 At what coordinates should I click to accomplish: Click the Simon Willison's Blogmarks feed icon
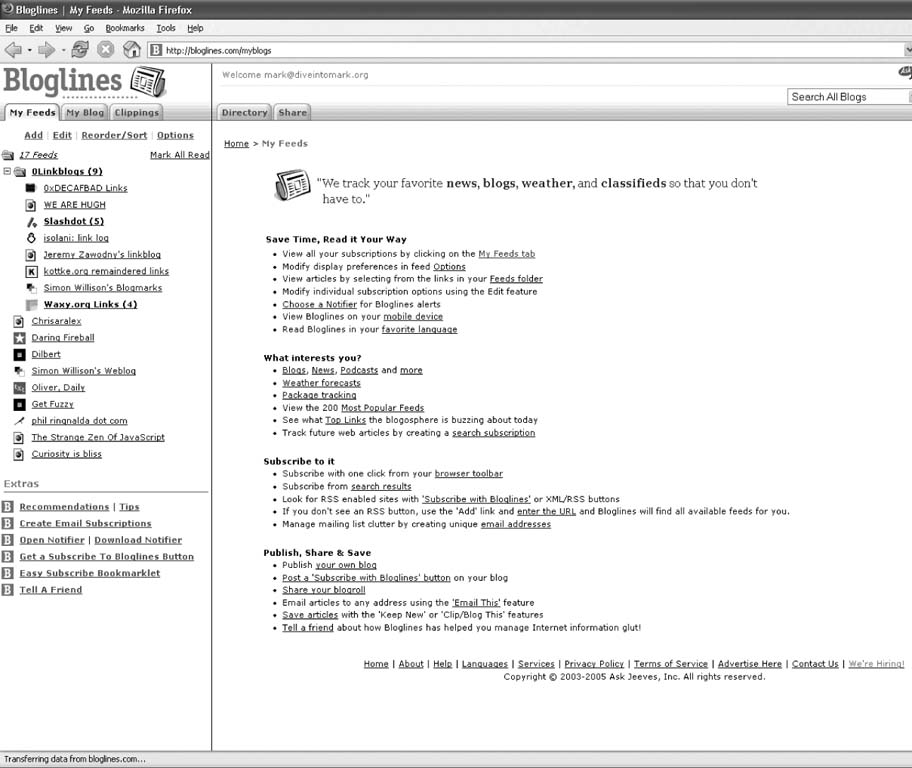click(x=31, y=288)
